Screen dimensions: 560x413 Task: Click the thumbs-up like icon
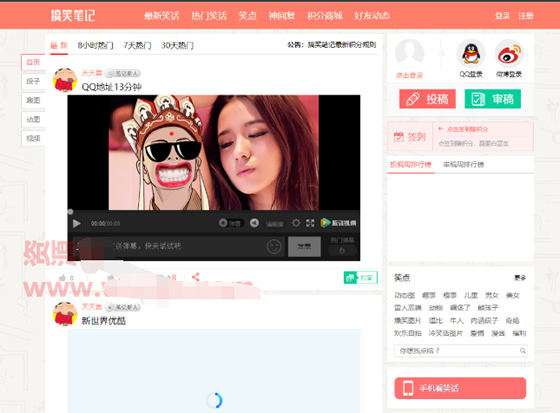coord(62,278)
